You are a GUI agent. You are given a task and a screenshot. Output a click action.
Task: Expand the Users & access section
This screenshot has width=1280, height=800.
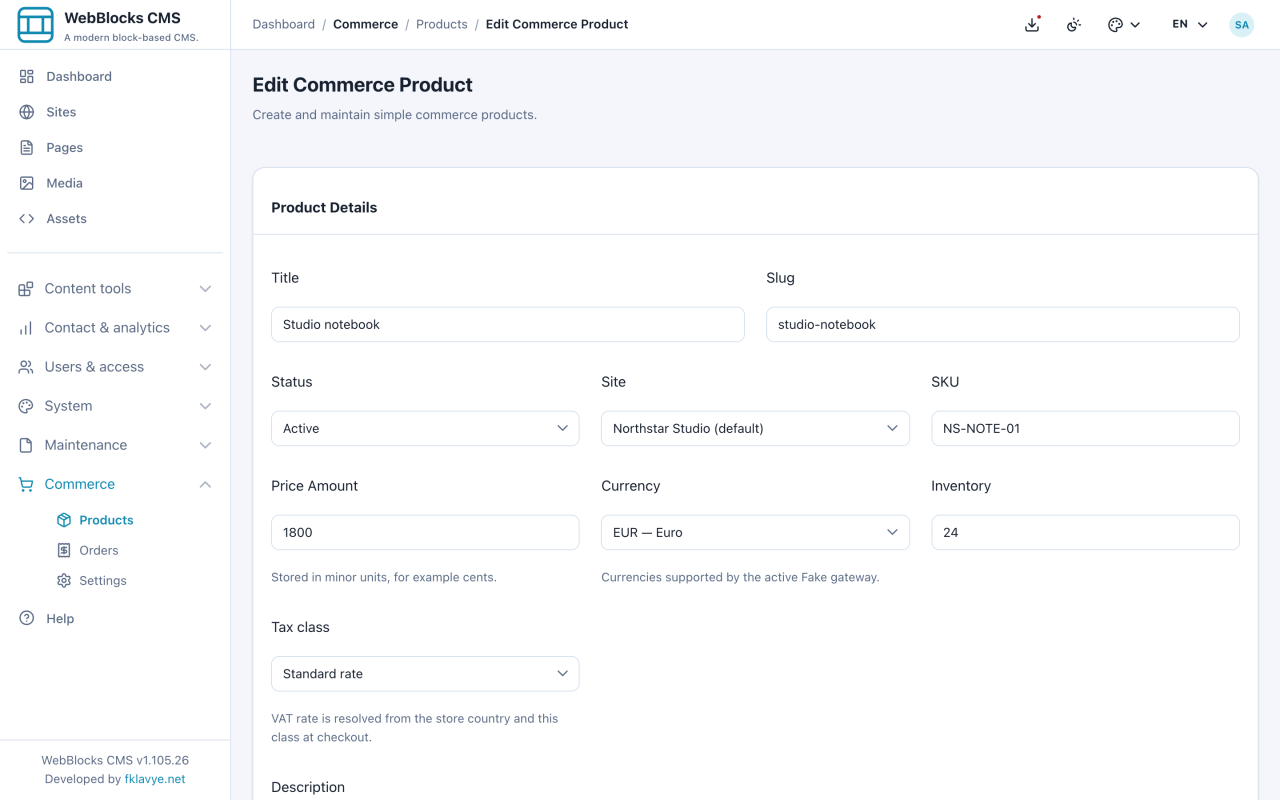pyautogui.click(x=115, y=366)
